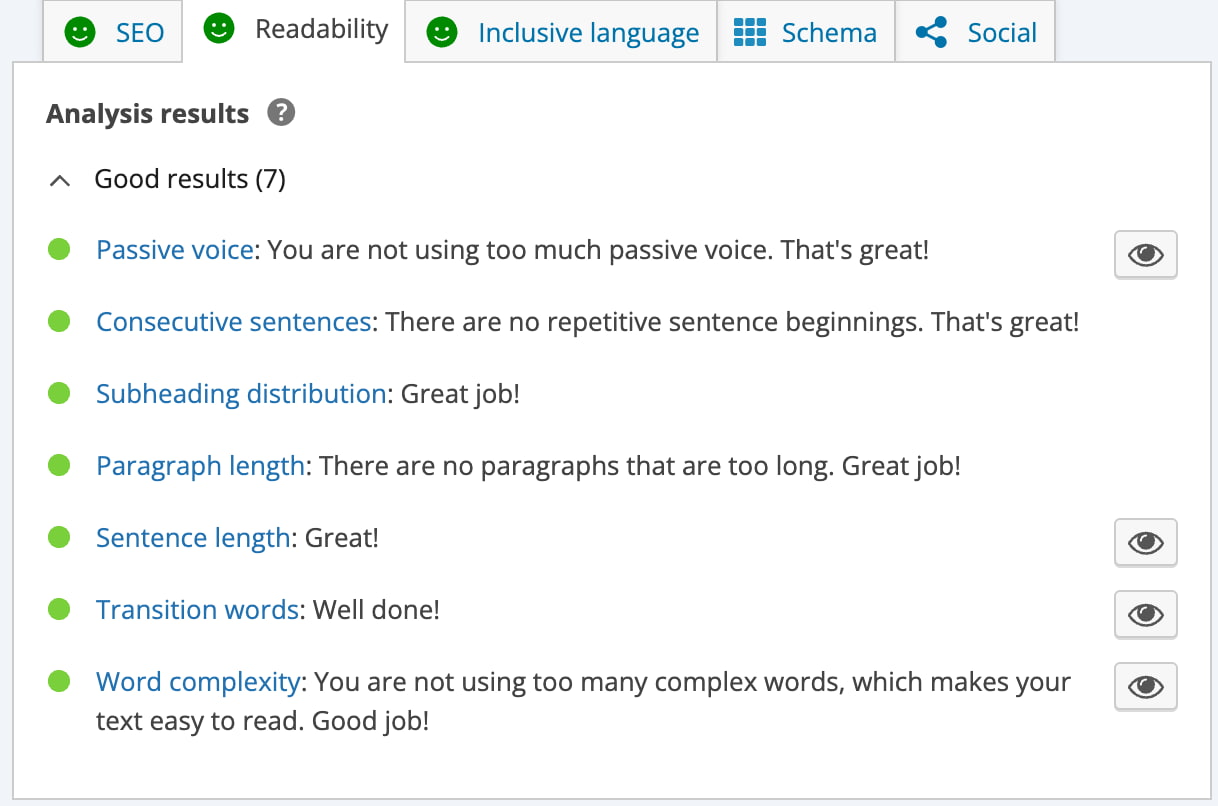Click the Consecutive sentences link
The height and width of the screenshot is (806, 1218).
click(233, 321)
